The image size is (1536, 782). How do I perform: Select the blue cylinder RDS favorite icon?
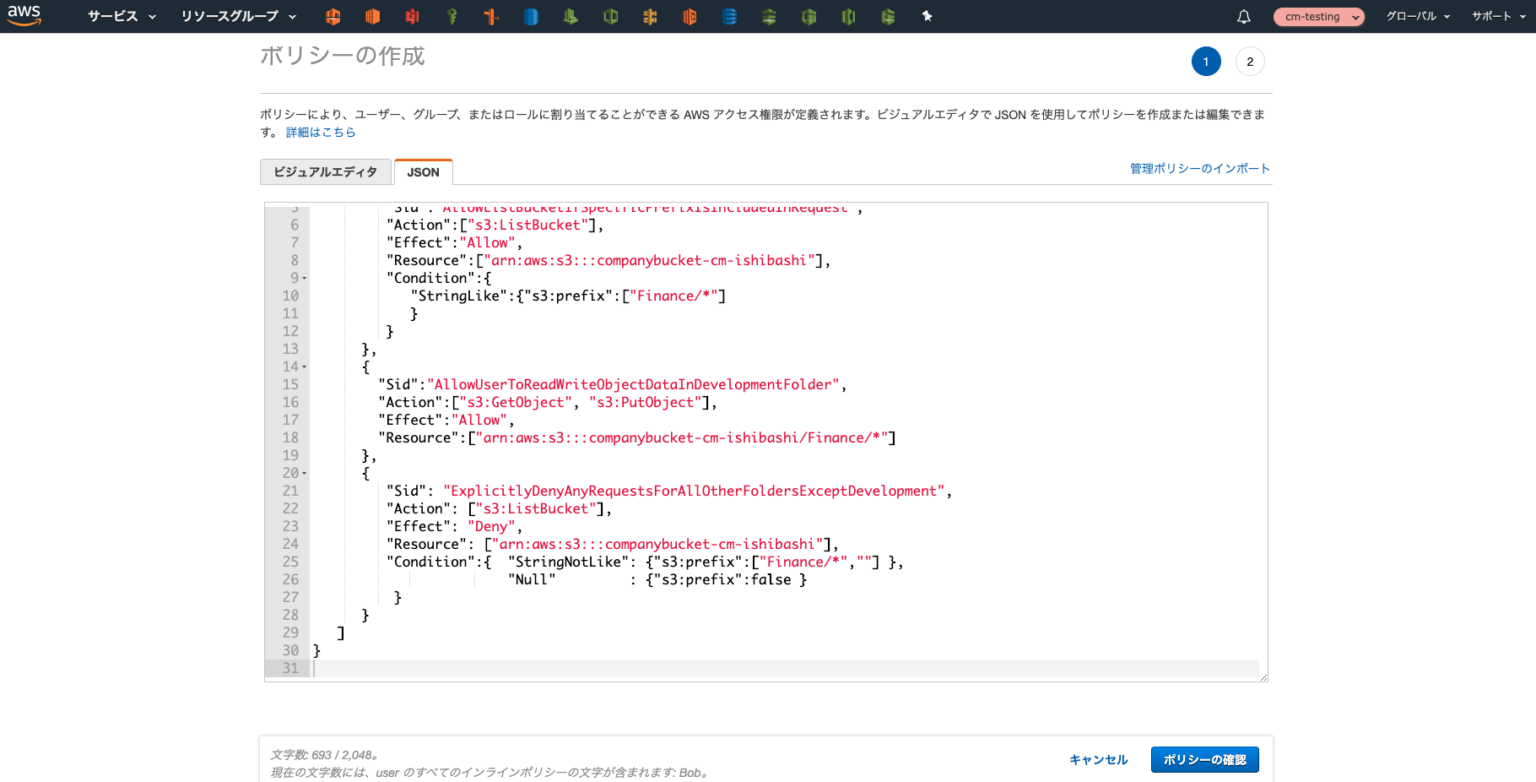[x=531, y=16]
